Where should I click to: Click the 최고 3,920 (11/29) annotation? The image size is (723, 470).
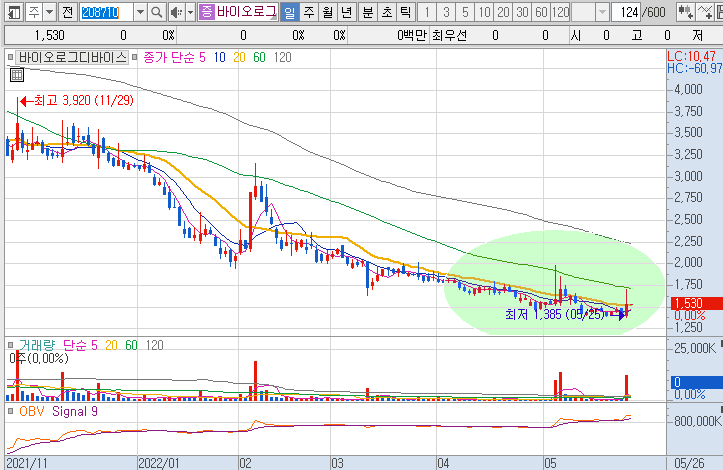coord(77,100)
